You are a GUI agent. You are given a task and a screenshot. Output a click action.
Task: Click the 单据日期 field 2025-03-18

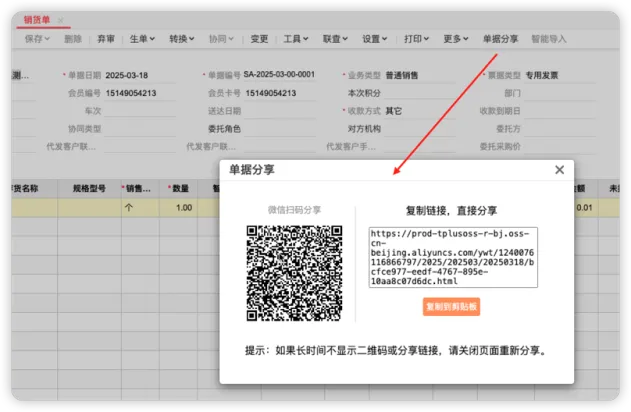click(140, 75)
